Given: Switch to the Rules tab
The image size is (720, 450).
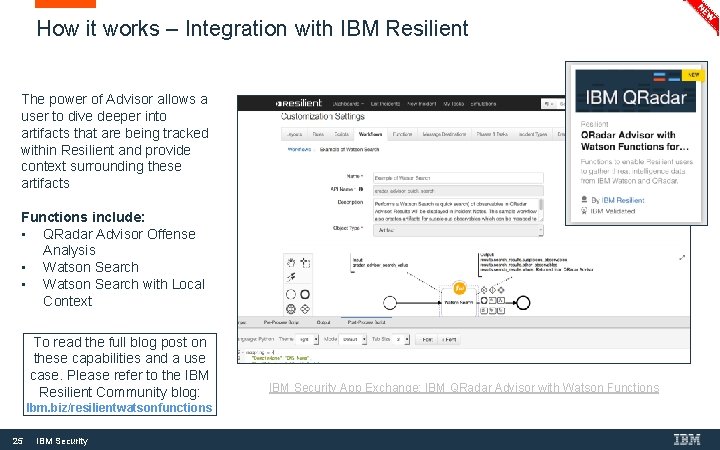Looking at the screenshot, I should (318, 134).
